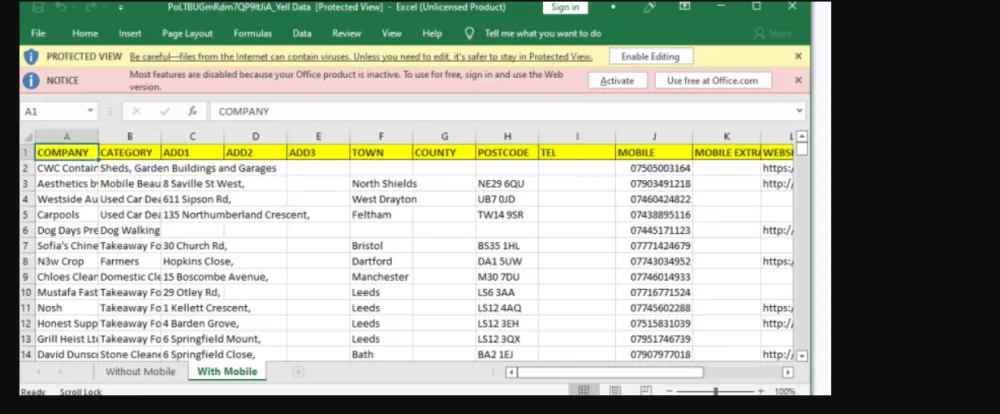Click the pen icon next to Sign in

[x=650, y=7]
